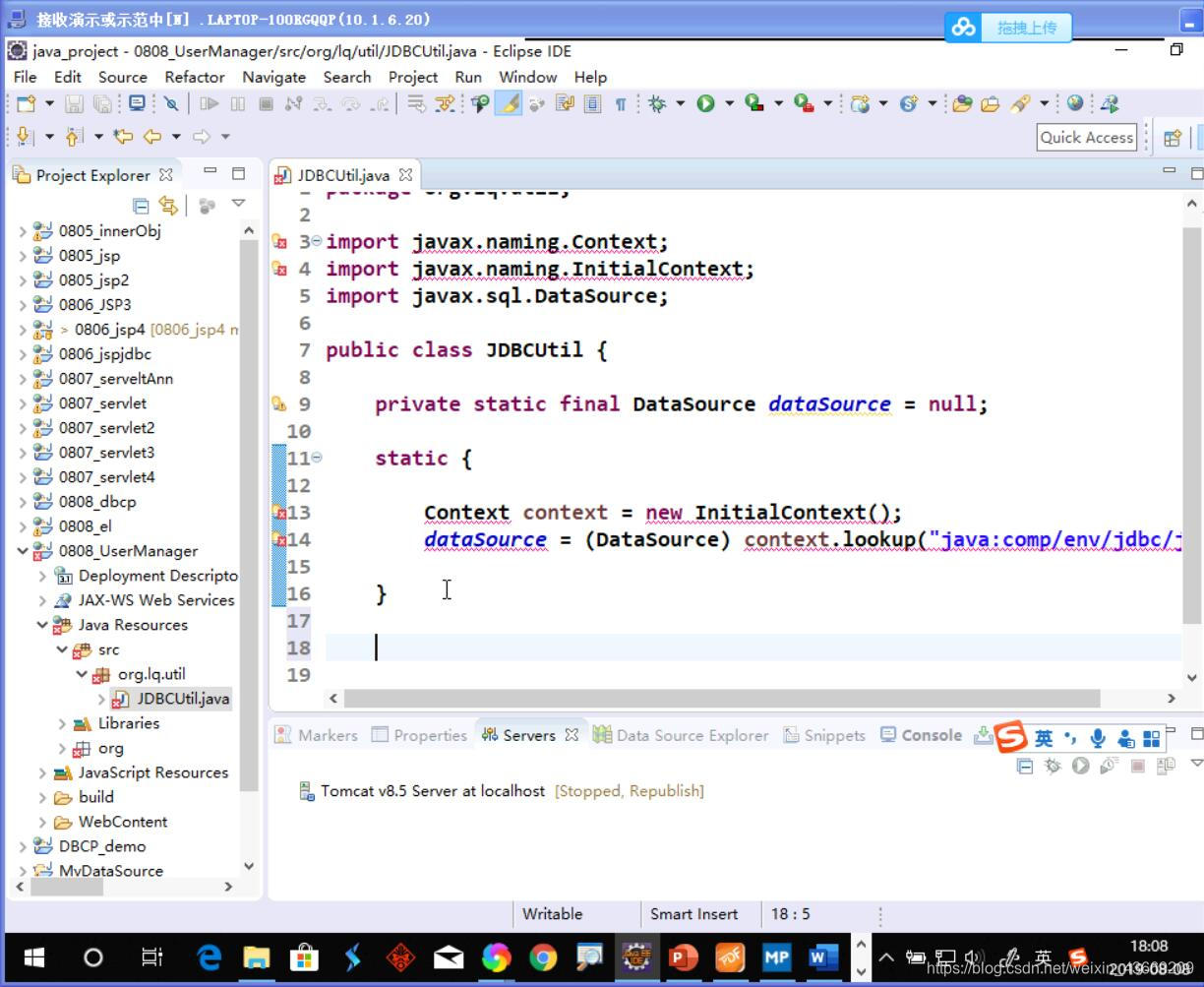Viewport: 1204px width, 987px height.
Task: Click the Quick Access field
Action: coord(1087,138)
